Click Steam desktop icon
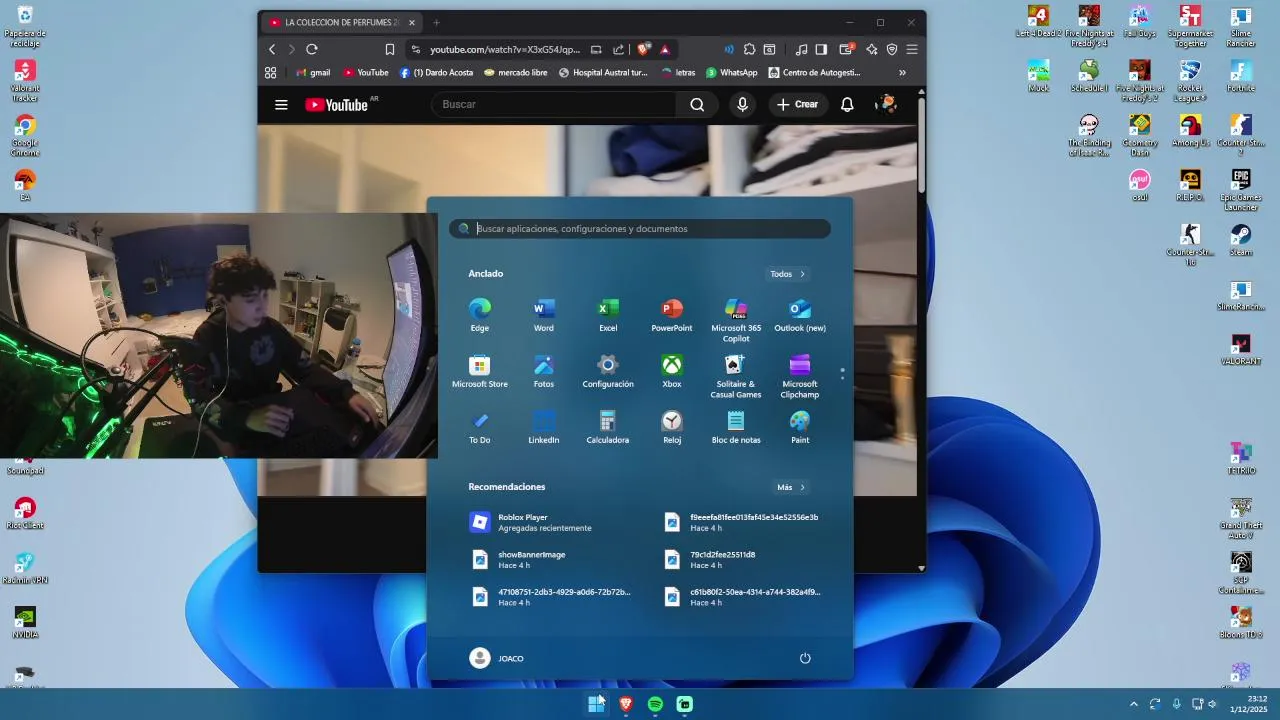1280x720 pixels. (x=1240, y=241)
